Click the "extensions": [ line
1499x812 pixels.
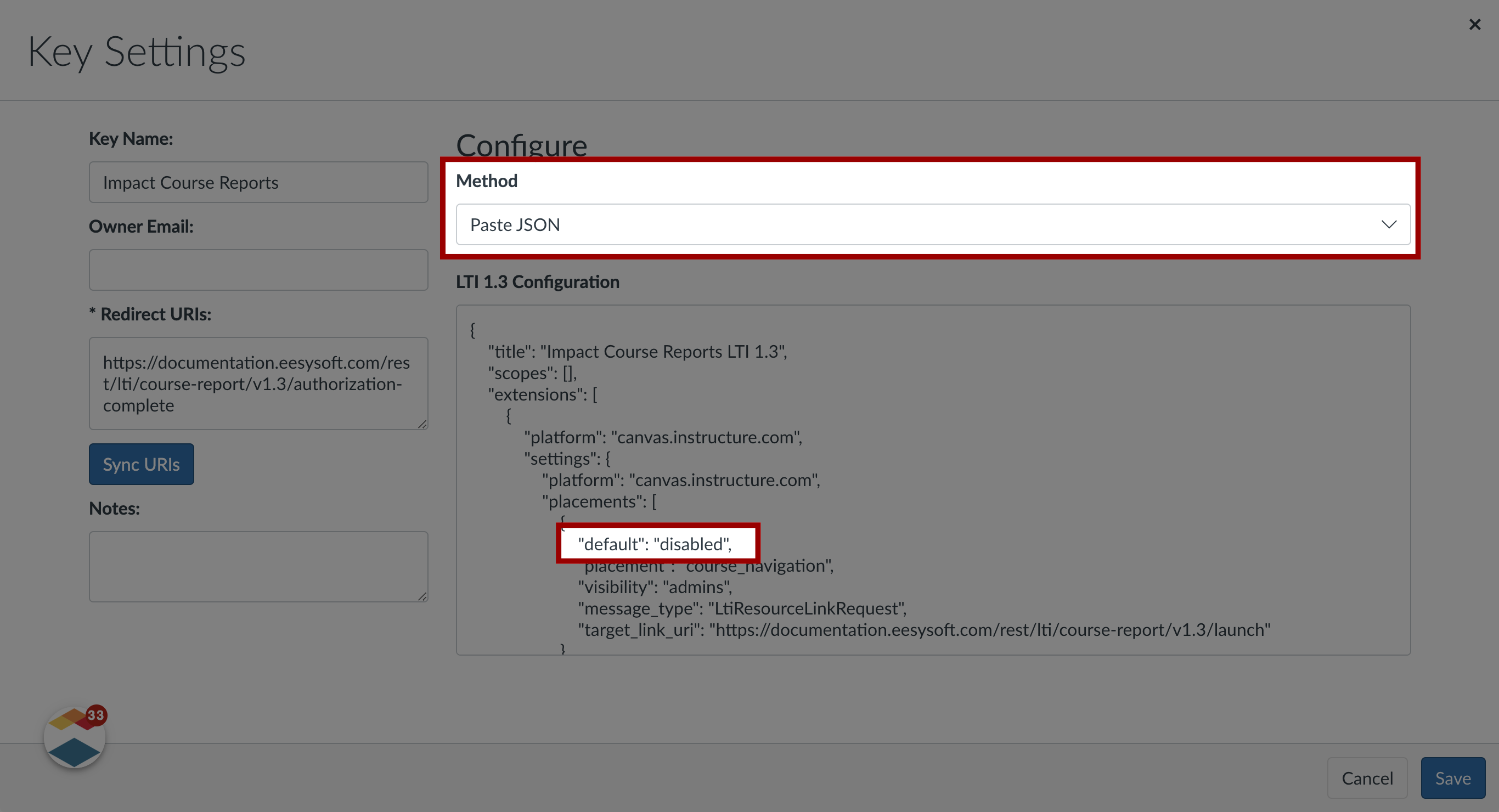(x=542, y=394)
